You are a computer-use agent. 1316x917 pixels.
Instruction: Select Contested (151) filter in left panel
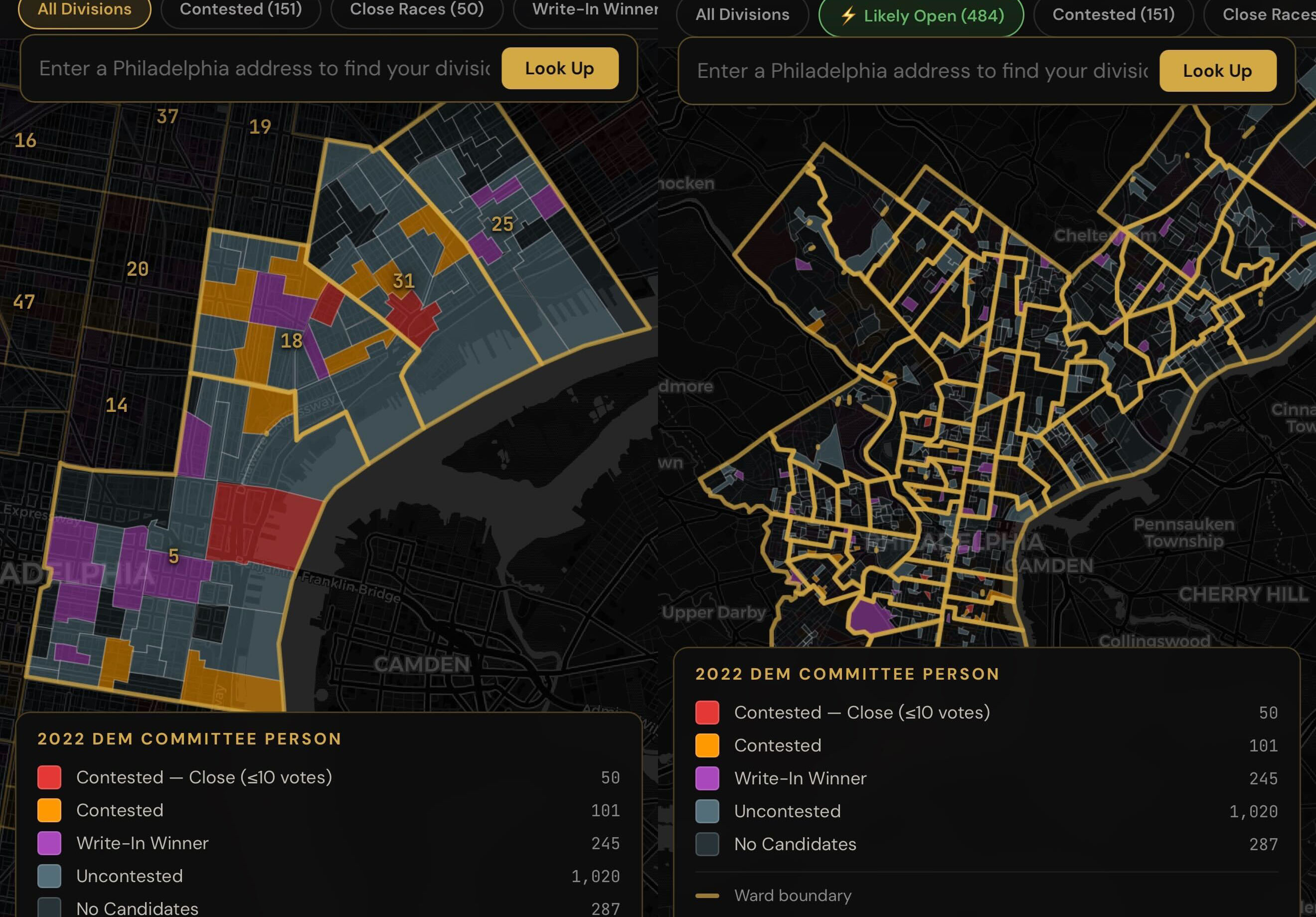[241, 10]
